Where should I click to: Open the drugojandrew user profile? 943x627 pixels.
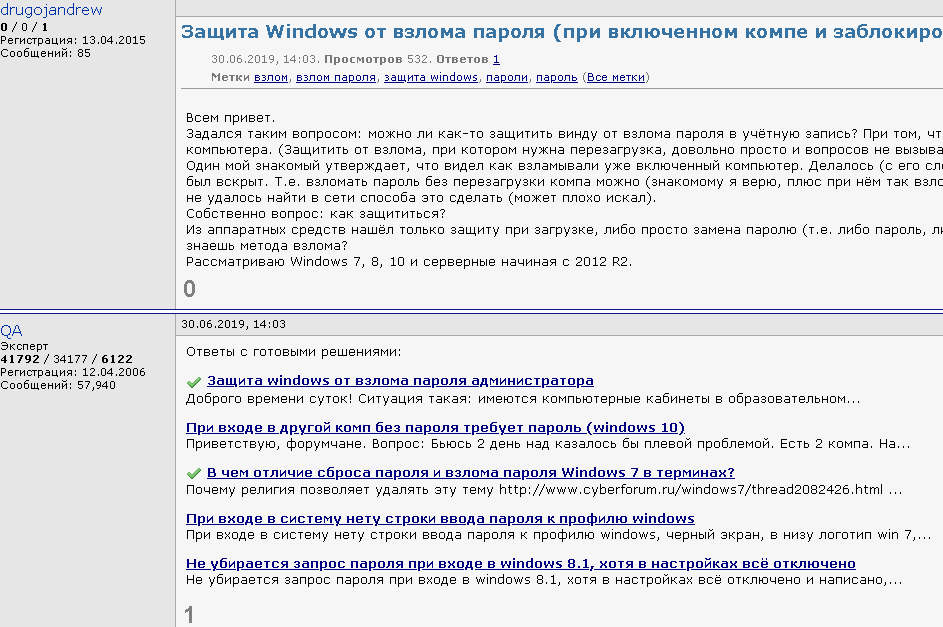51,10
